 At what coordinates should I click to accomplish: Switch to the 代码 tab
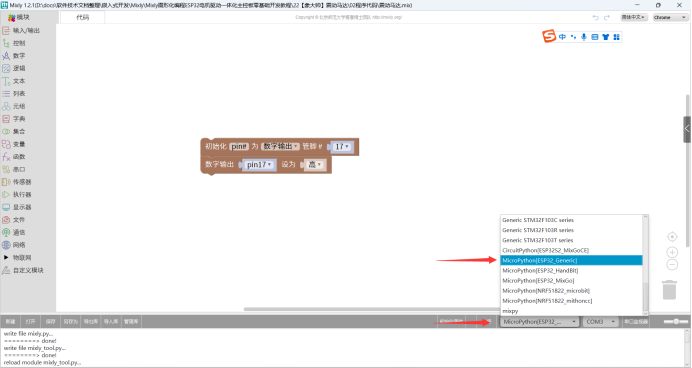point(83,17)
